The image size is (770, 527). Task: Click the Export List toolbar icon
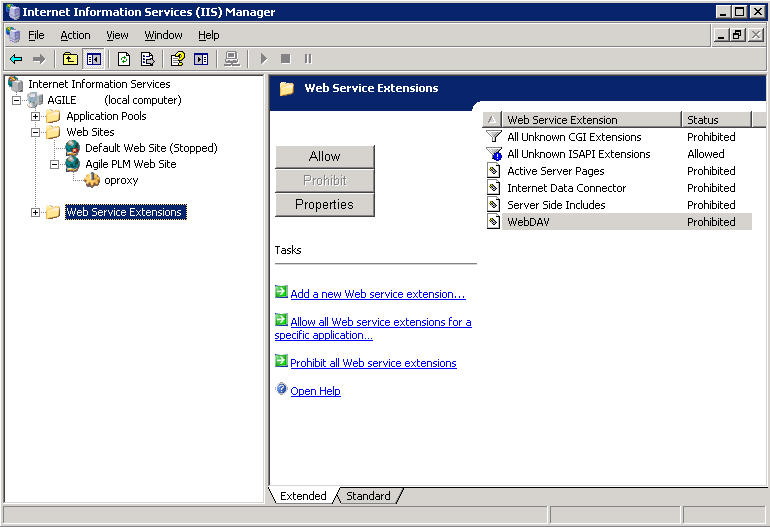147,59
